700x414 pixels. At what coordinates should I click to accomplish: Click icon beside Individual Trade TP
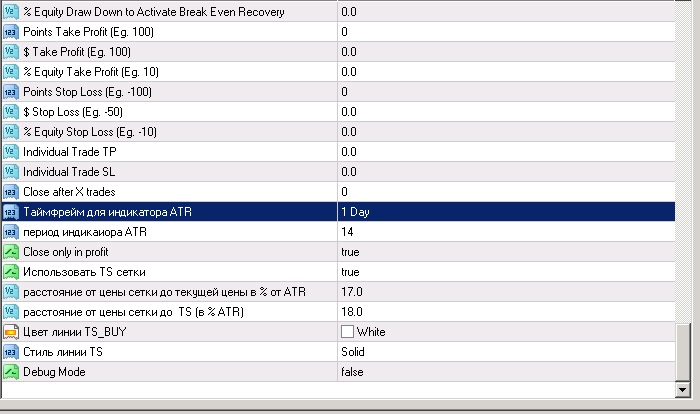click(x=11, y=152)
